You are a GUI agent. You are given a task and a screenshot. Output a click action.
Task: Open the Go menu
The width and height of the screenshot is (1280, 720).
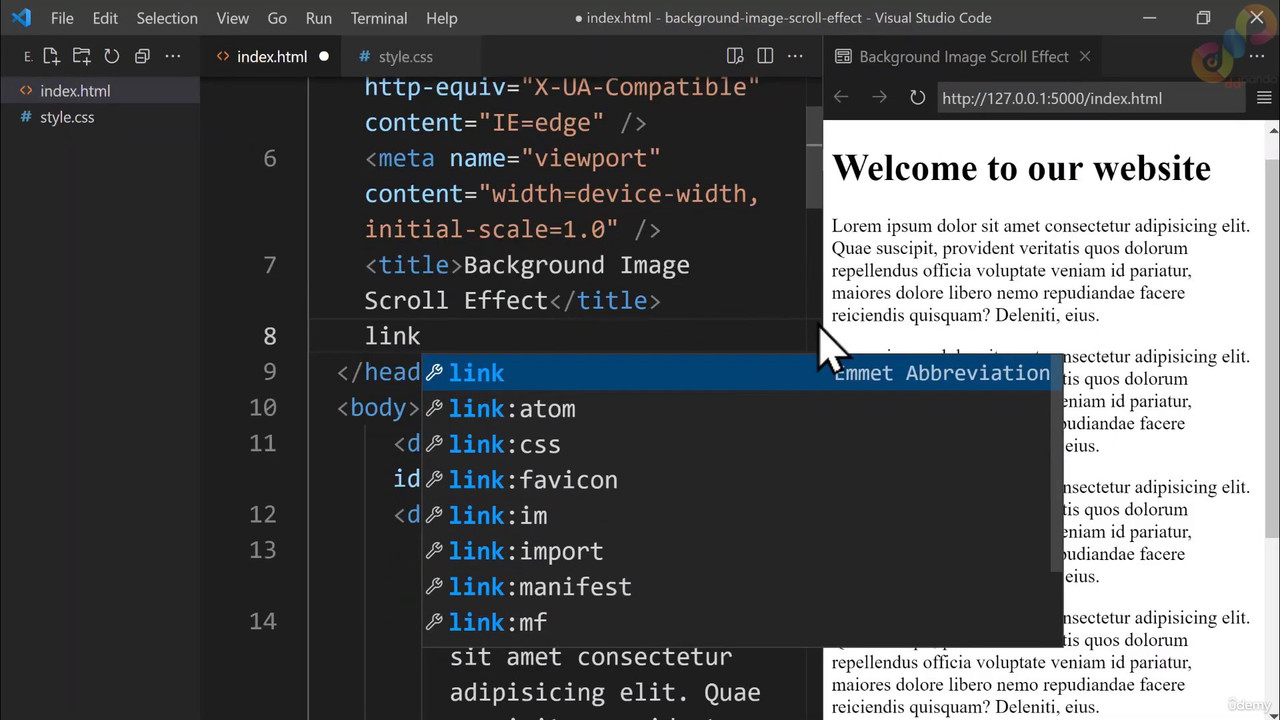pyautogui.click(x=277, y=18)
